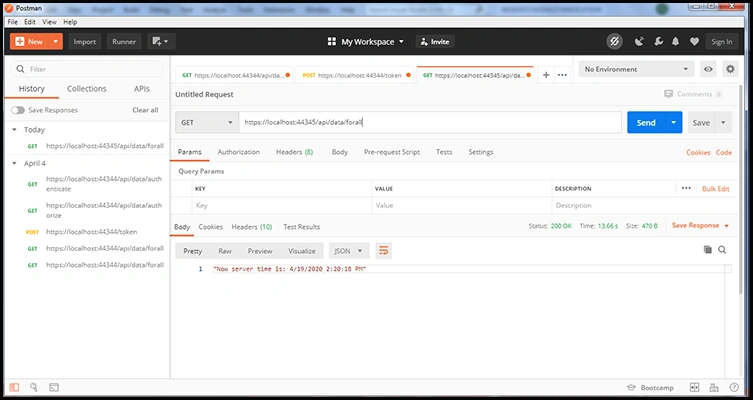The image size is (753, 400).
Task: Click the New button
Action: pyautogui.click(x=30, y=42)
